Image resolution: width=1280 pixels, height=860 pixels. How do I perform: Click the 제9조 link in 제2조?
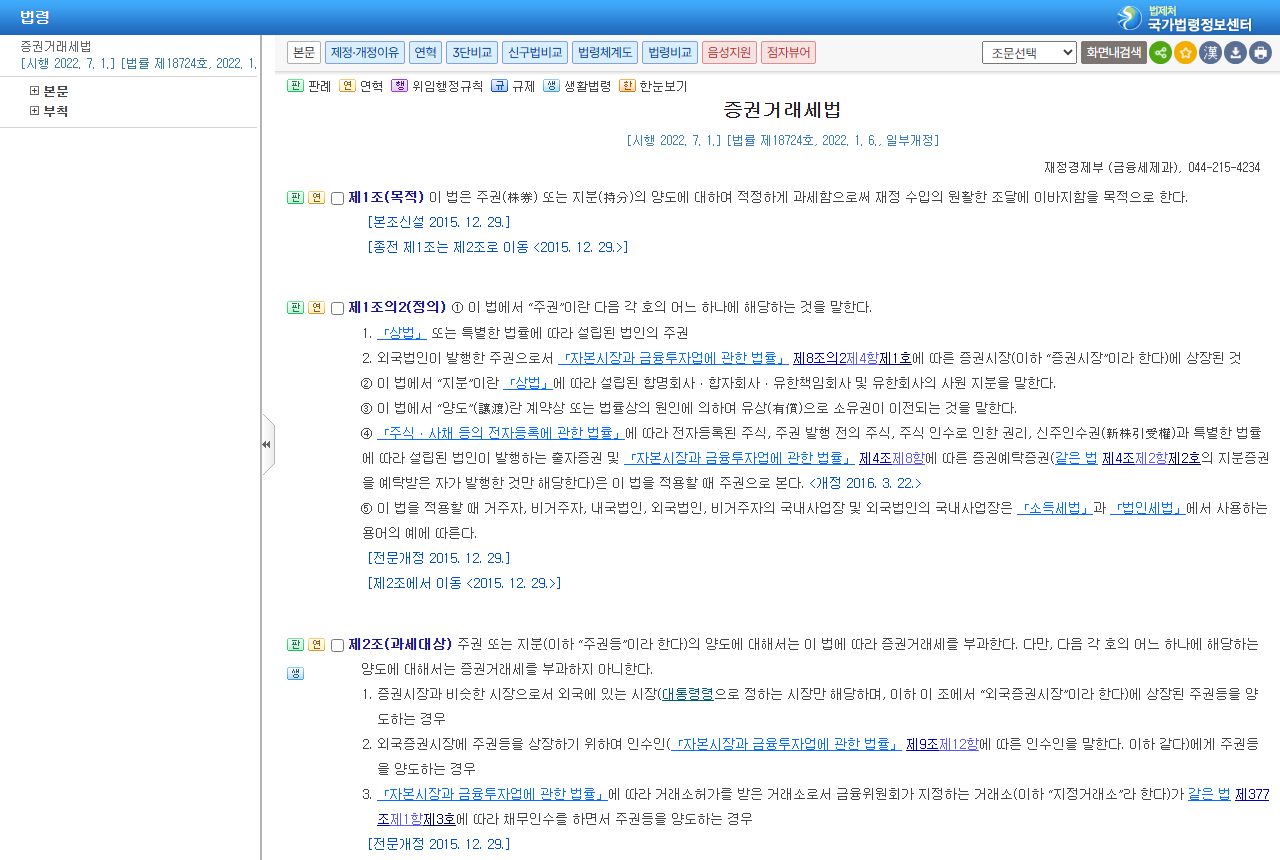921,744
